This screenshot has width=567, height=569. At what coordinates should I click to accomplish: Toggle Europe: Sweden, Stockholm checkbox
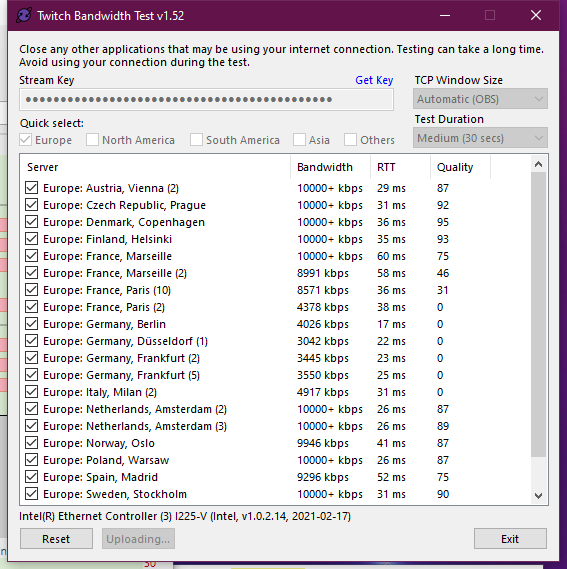(x=32, y=494)
